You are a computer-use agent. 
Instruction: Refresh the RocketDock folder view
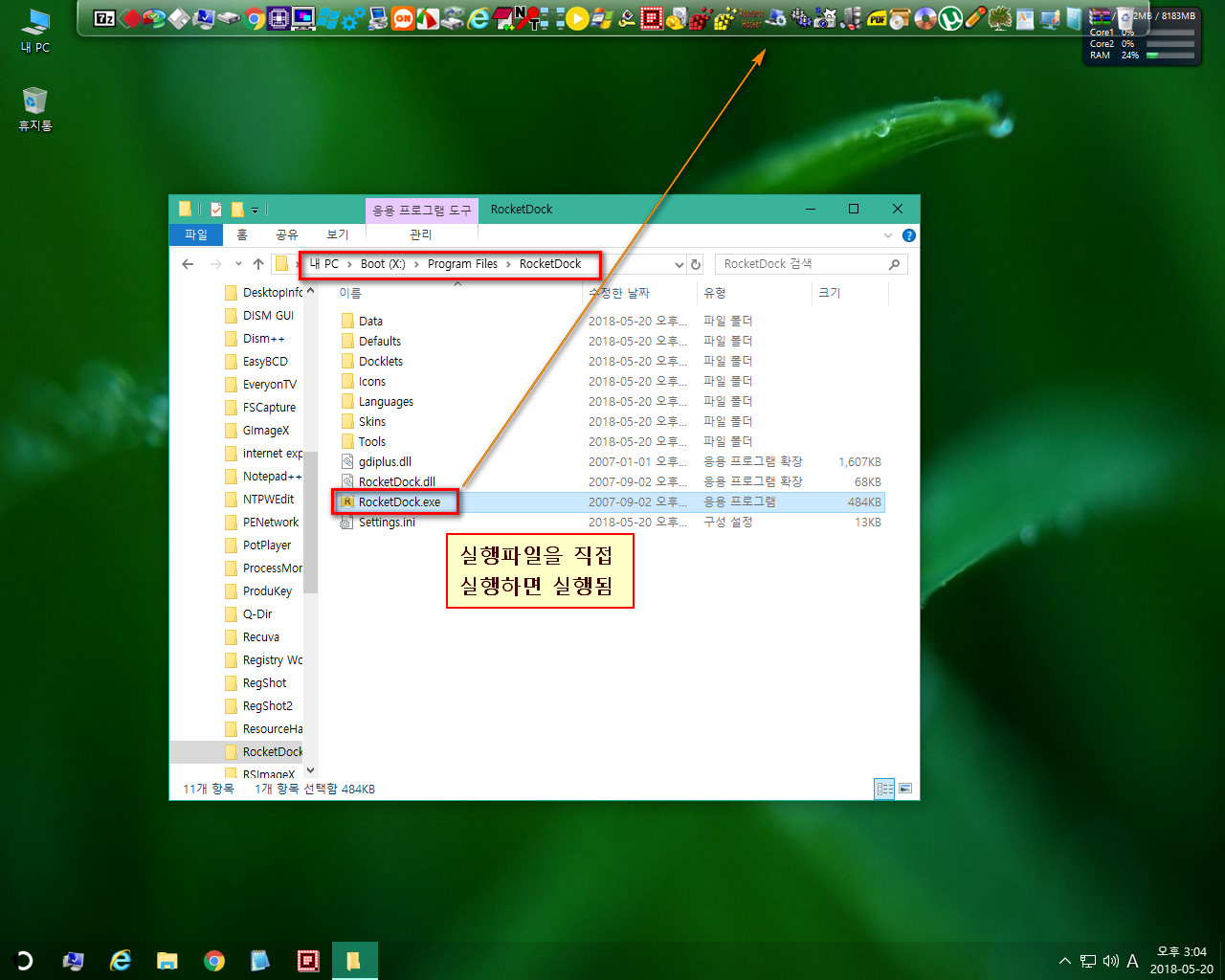pos(696,264)
